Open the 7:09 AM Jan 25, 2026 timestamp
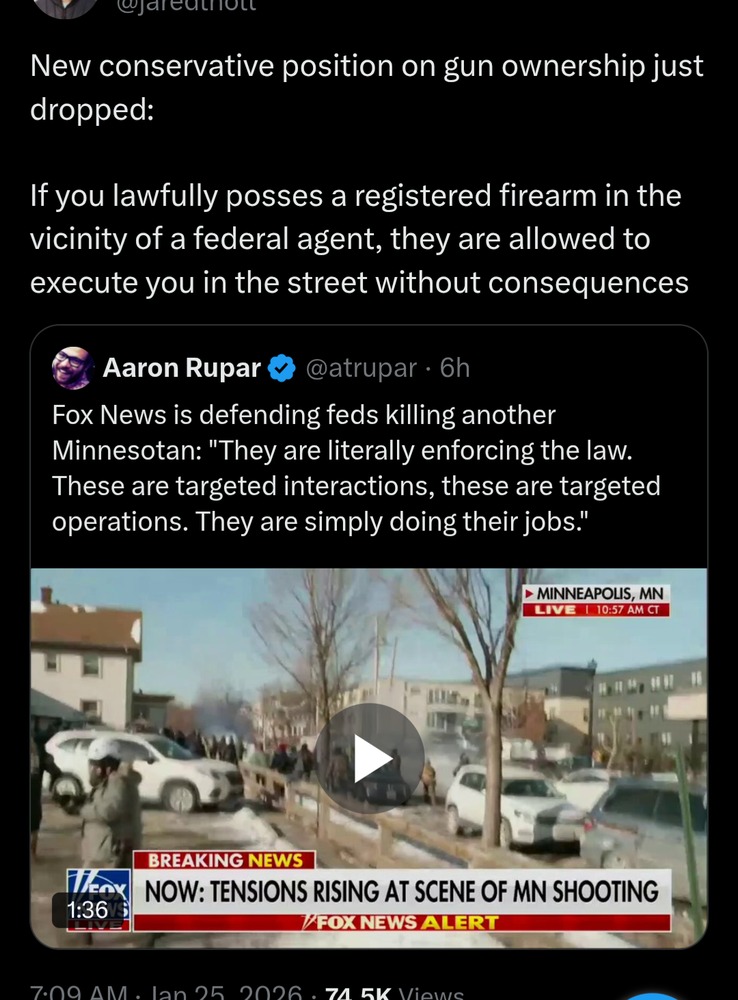 pyautogui.click(x=166, y=992)
